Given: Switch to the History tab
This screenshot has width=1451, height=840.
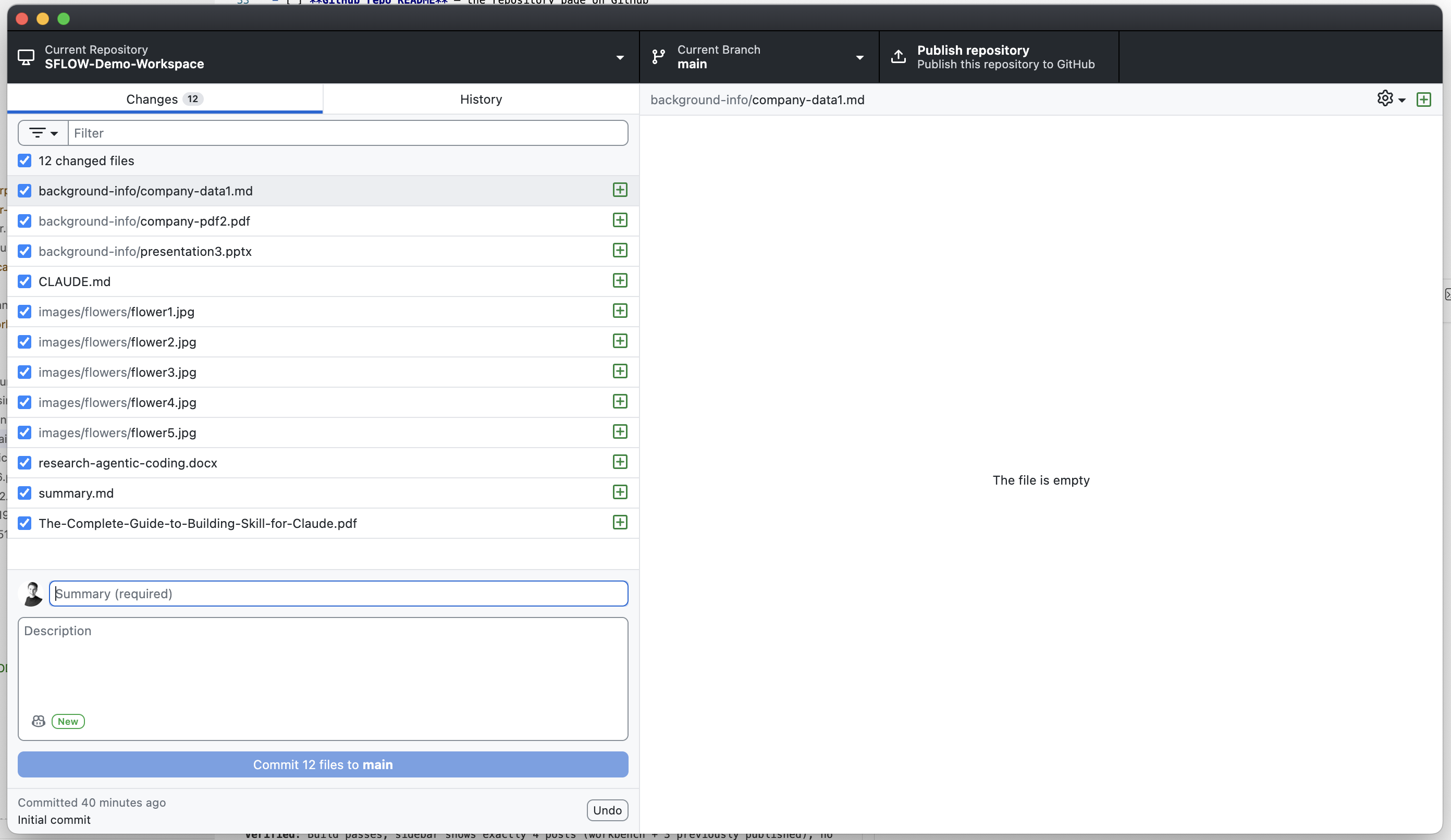Looking at the screenshot, I should 481,98.
